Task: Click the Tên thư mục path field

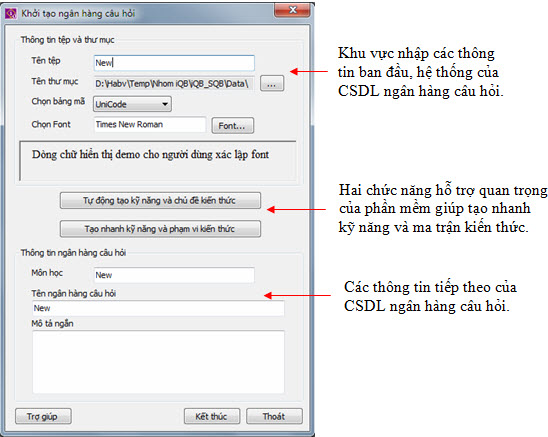Action: pyautogui.click(x=174, y=84)
